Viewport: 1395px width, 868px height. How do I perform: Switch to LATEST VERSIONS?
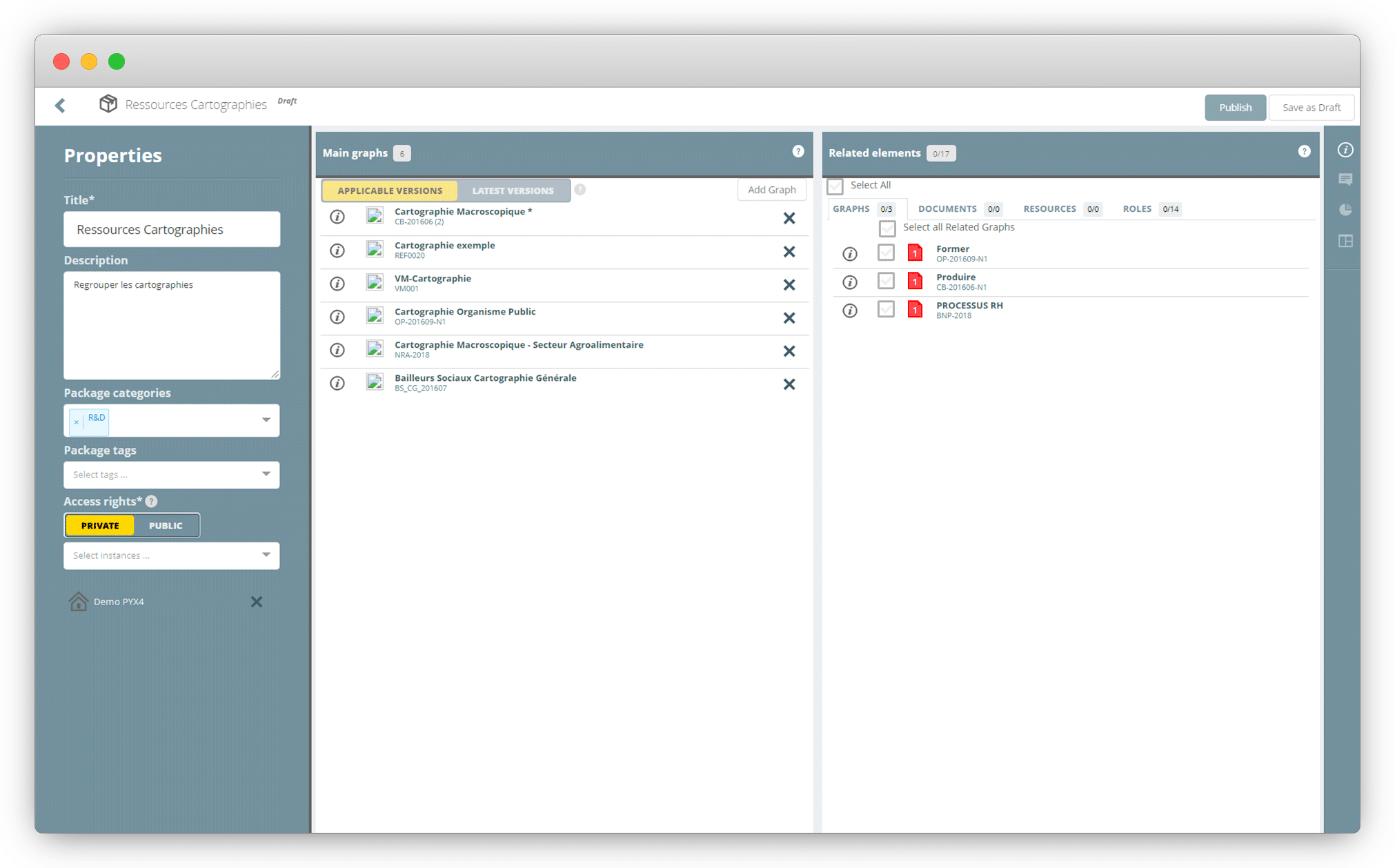click(x=513, y=190)
